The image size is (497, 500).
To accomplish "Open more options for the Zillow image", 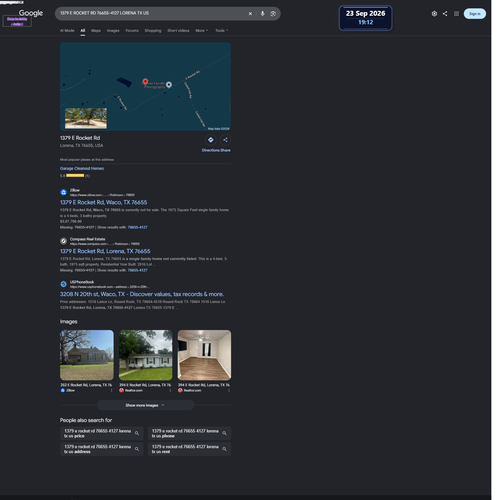I will [111, 390].
